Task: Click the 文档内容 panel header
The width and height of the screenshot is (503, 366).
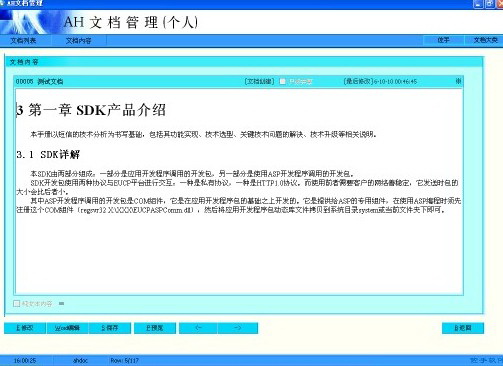Action: point(244,62)
